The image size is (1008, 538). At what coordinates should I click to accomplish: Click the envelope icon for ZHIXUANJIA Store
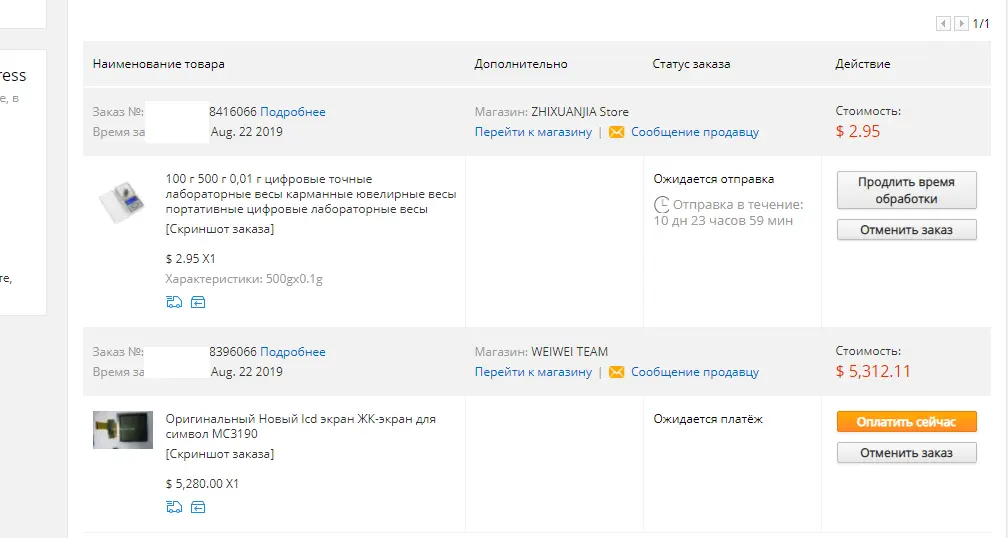pyautogui.click(x=616, y=132)
